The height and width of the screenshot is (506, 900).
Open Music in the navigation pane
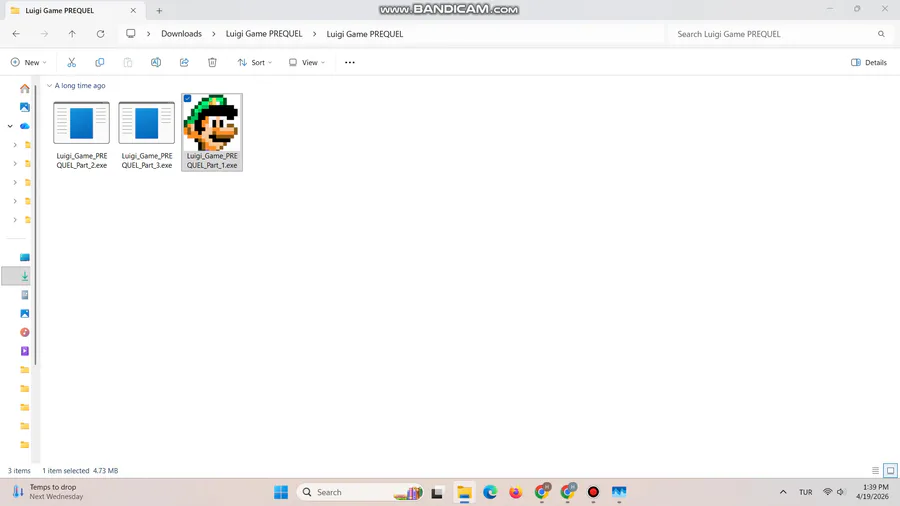click(25, 332)
